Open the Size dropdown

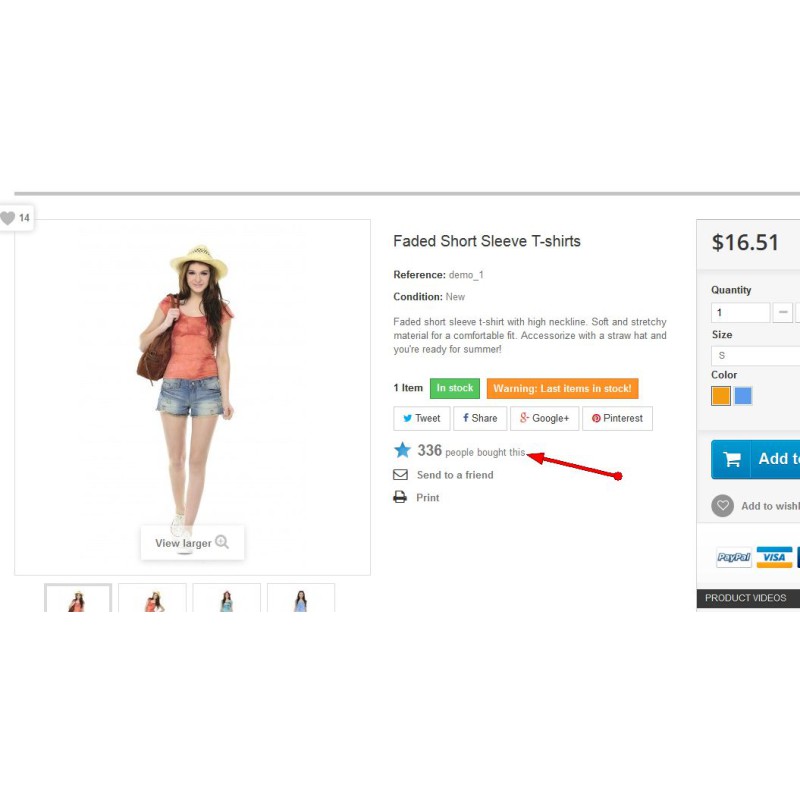pyautogui.click(x=756, y=356)
